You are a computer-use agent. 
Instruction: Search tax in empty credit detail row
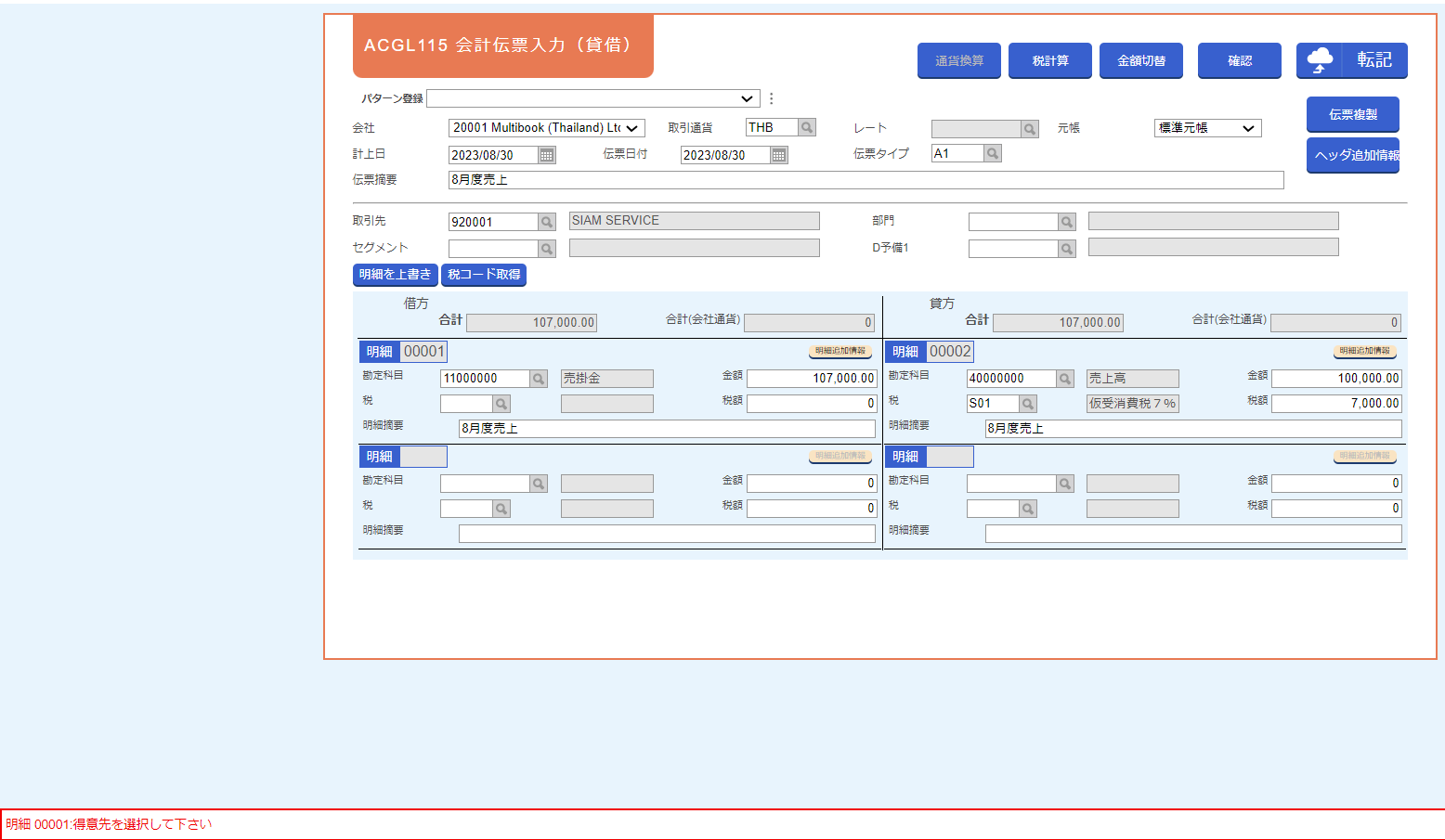pos(1028,509)
